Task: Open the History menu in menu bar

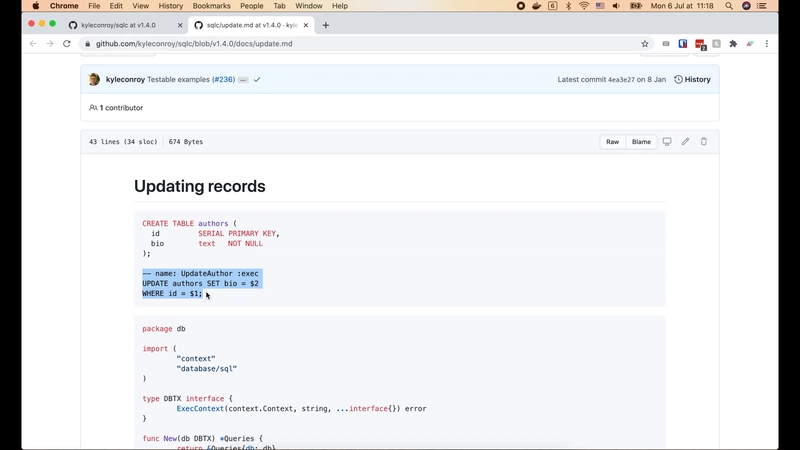Action: [171, 6]
